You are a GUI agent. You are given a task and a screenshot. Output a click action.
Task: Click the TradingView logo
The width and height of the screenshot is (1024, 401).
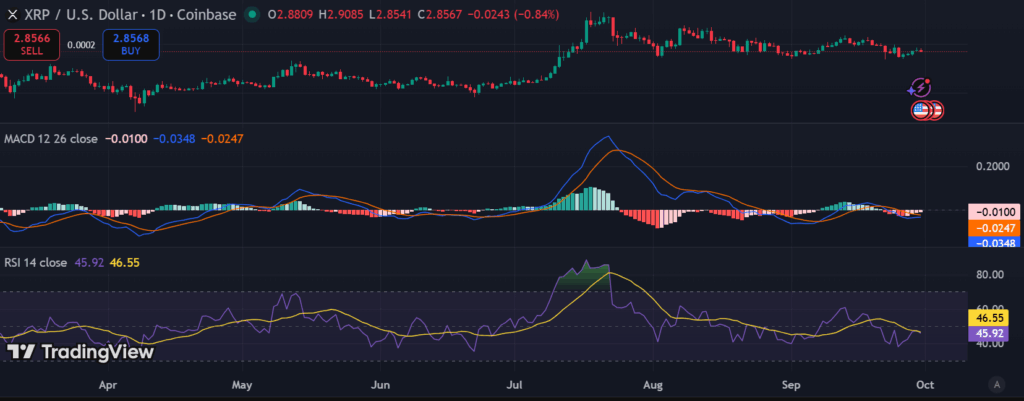click(x=80, y=352)
